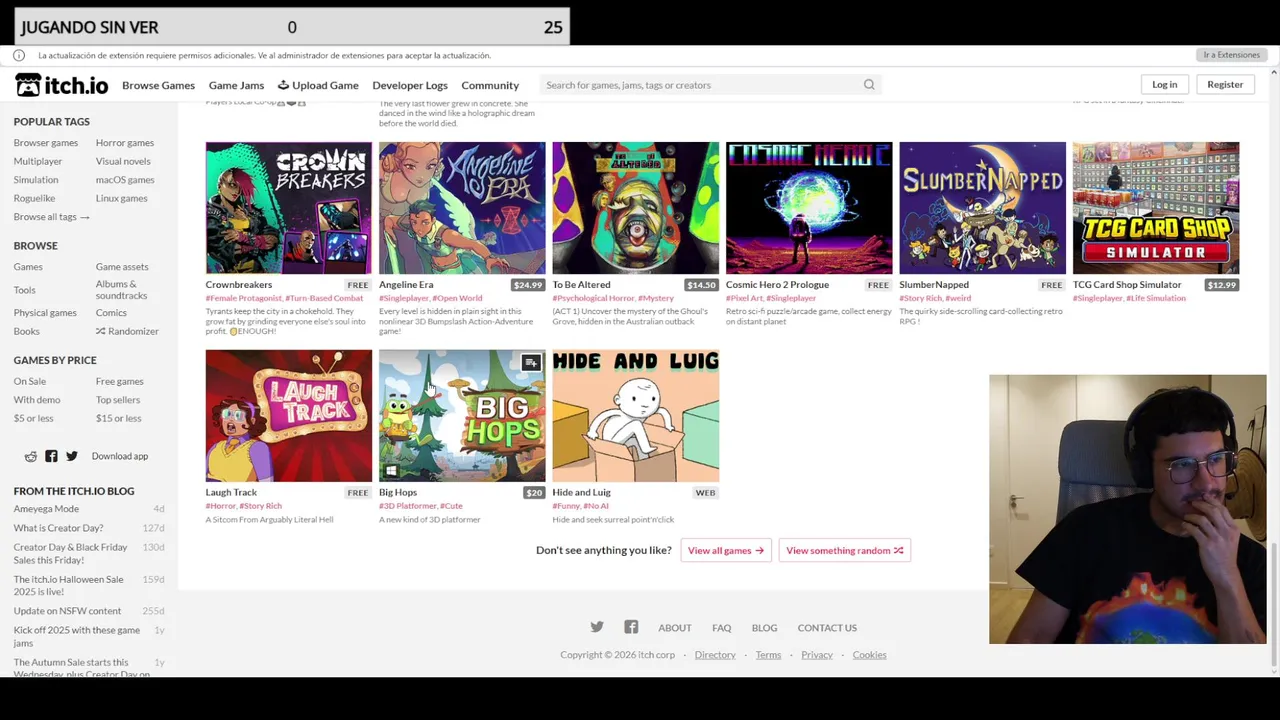Click the info icon in the extension notice

[x=19, y=55]
